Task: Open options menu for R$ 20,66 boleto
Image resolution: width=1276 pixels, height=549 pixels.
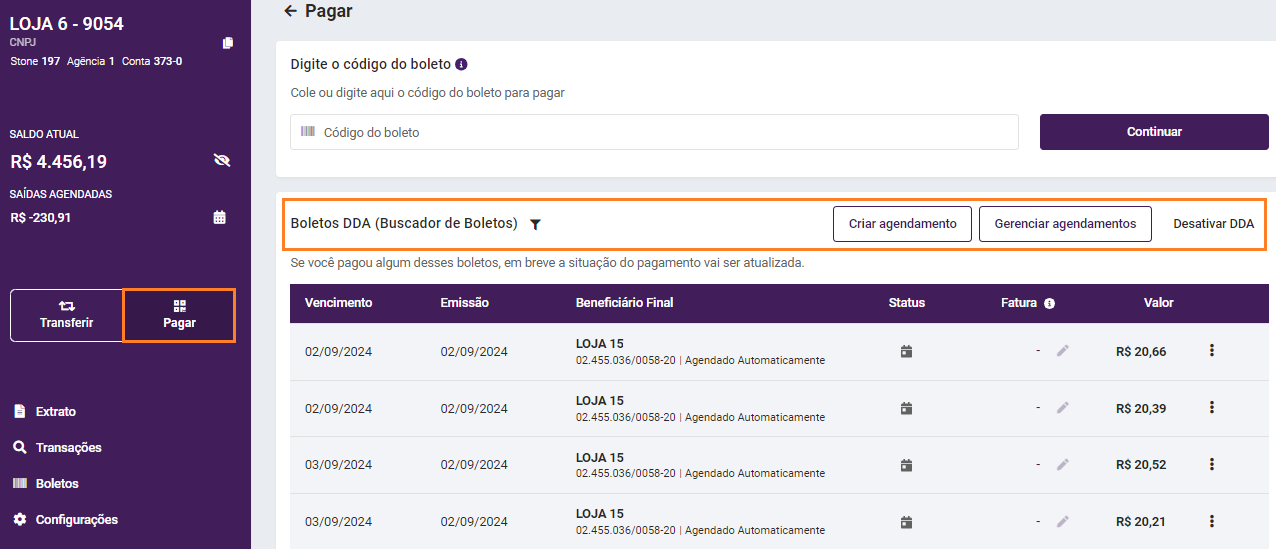Action: click(x=1212, y=351)
